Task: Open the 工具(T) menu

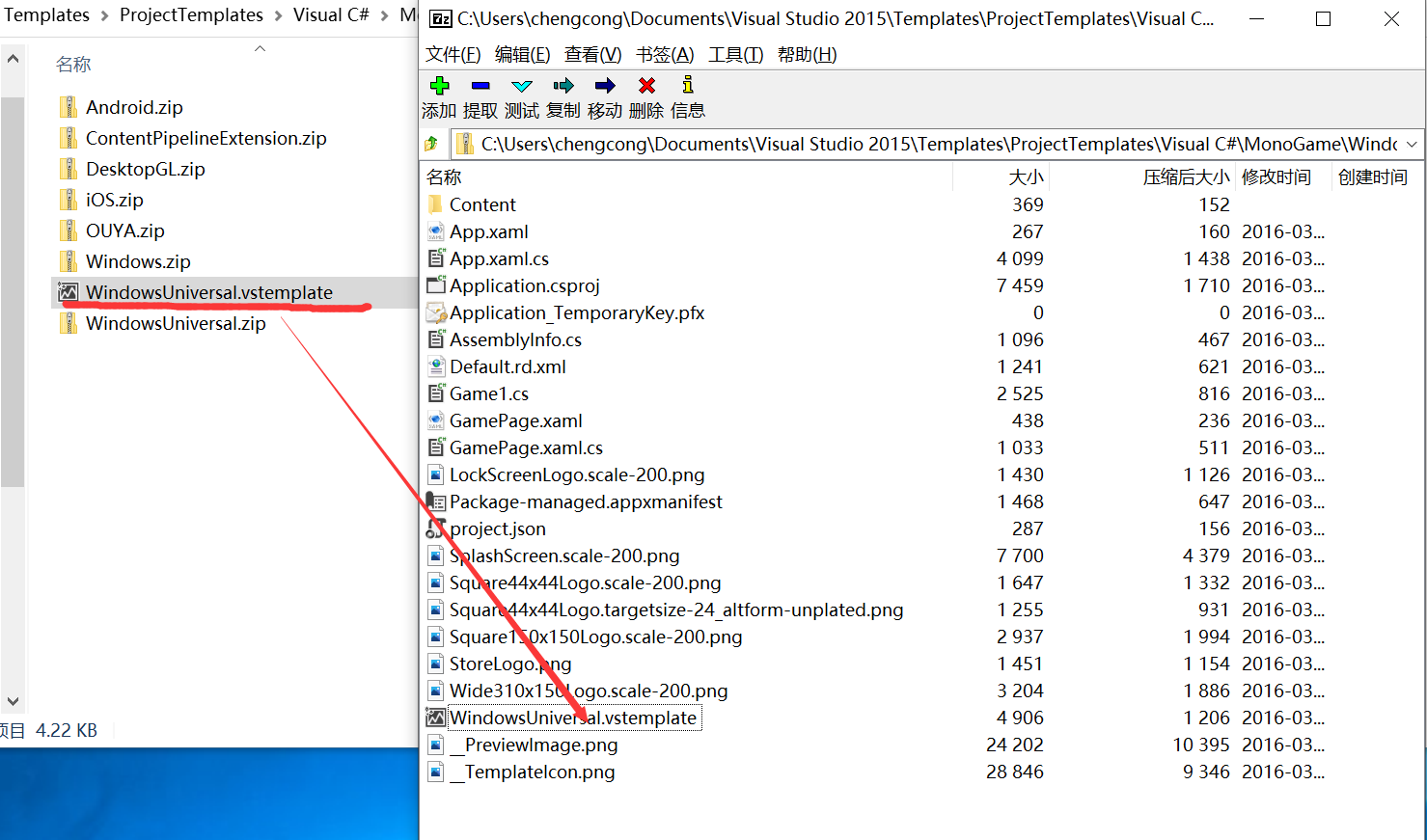Action: click(x=735, y=55)
